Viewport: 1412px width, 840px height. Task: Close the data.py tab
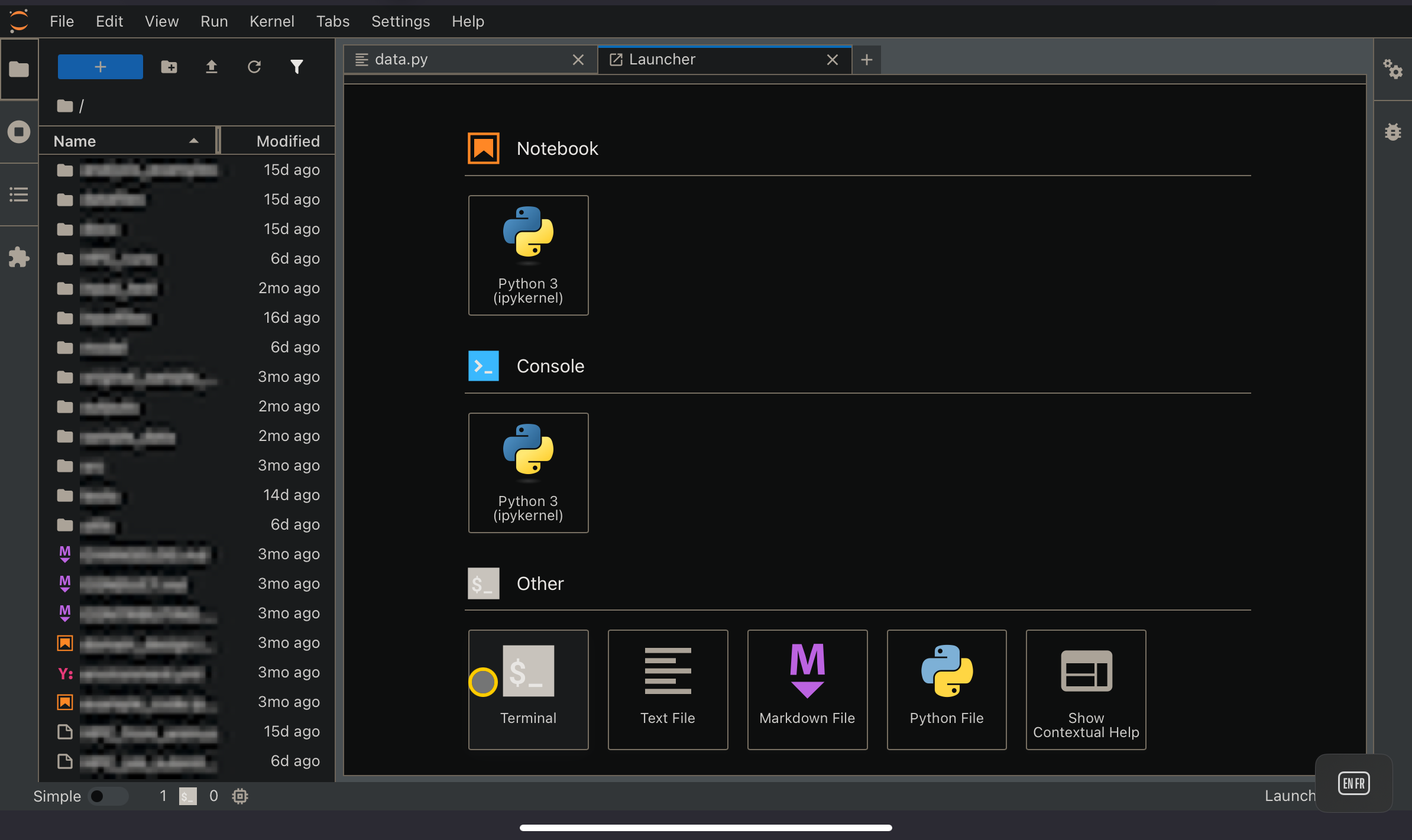578,60
